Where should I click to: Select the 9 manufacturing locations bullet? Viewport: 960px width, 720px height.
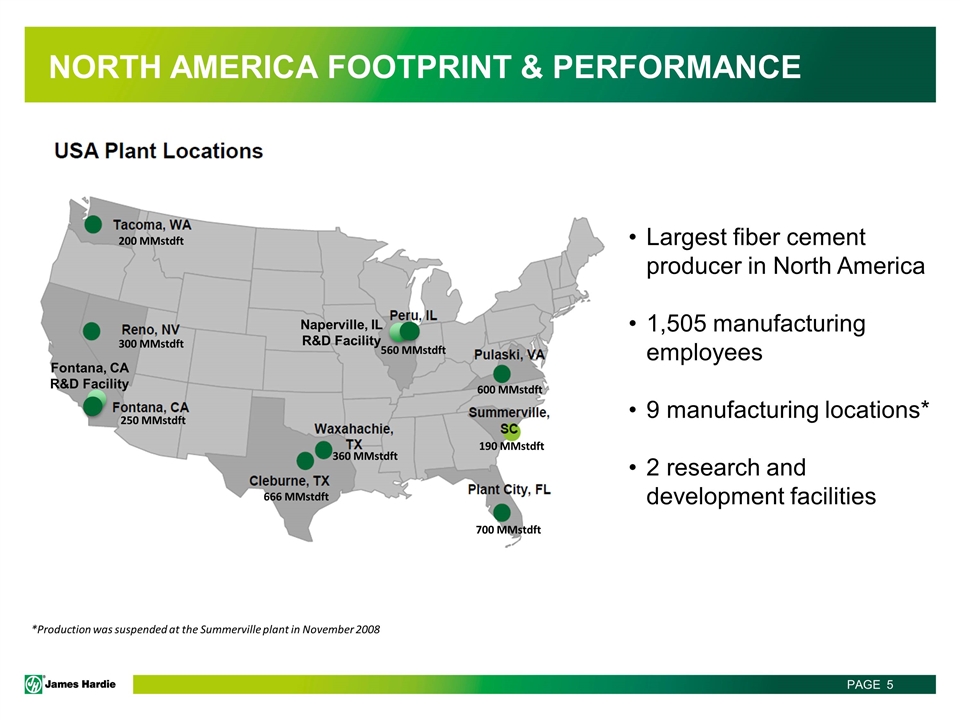pyautogui.click(x=788, y=410)
